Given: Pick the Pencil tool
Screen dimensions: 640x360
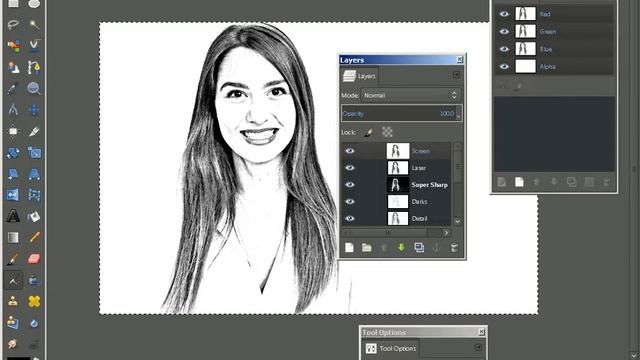Looking at the screenshot, I should [34, 238].
